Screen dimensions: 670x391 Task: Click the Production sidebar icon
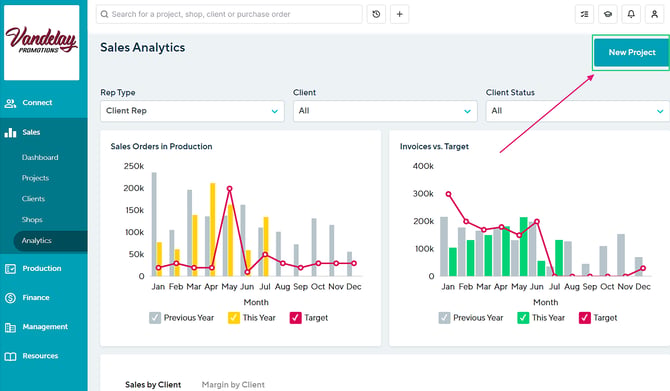tap(10, 269)
